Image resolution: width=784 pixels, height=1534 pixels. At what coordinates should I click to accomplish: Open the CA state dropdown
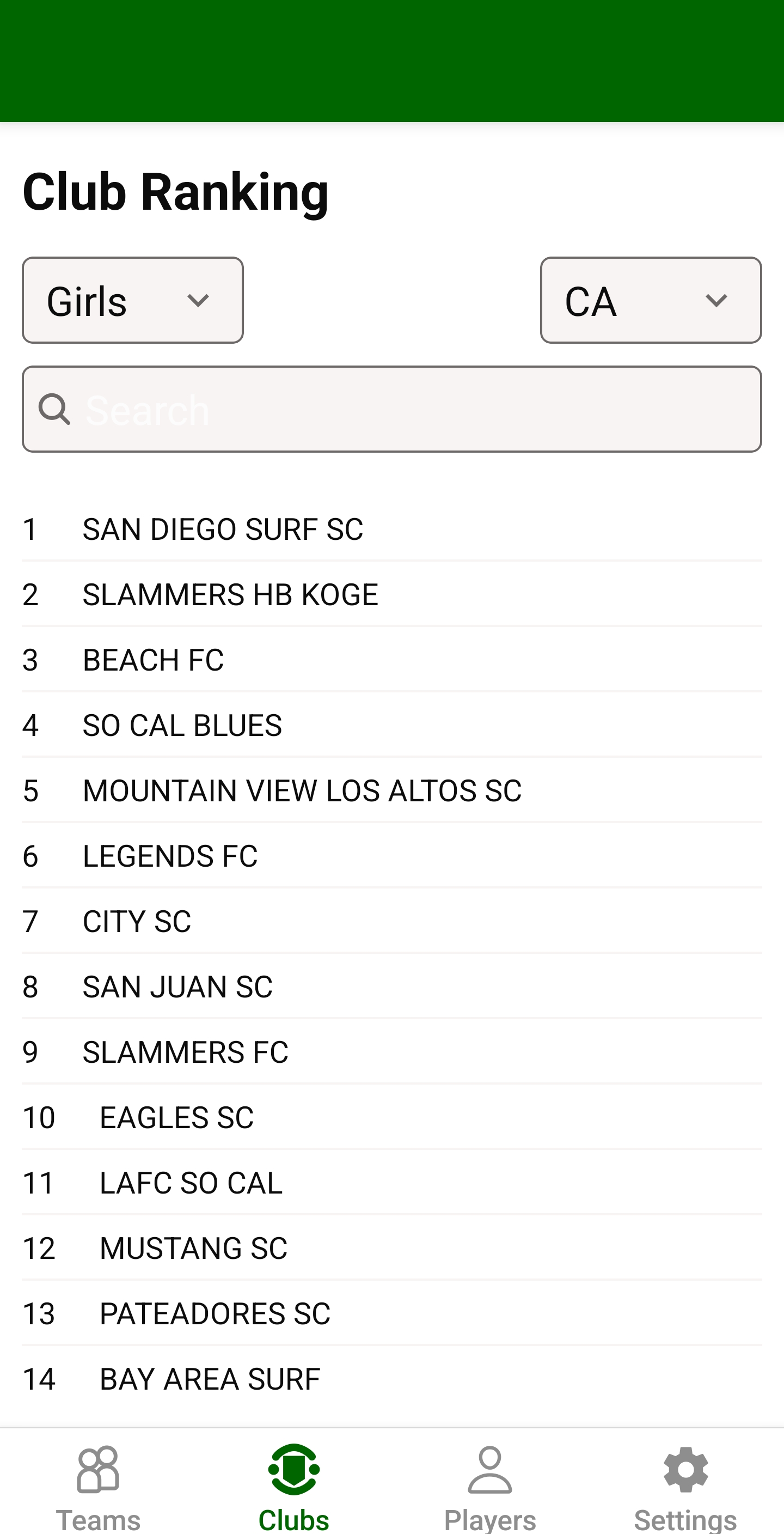(x=650, y=300)
